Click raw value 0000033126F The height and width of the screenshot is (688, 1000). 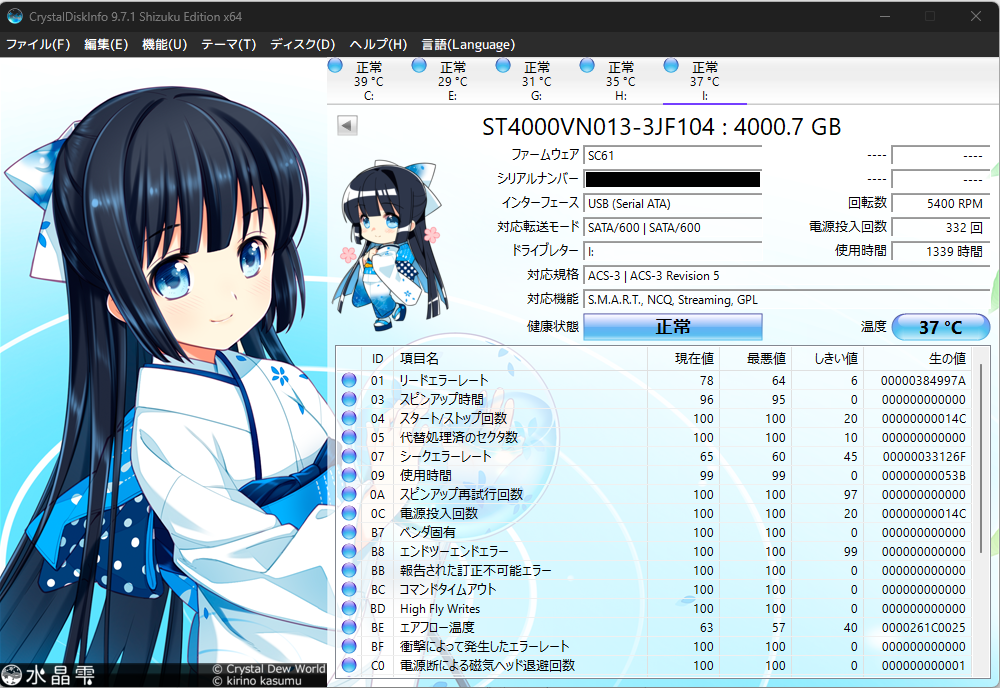tap(924, 457)
